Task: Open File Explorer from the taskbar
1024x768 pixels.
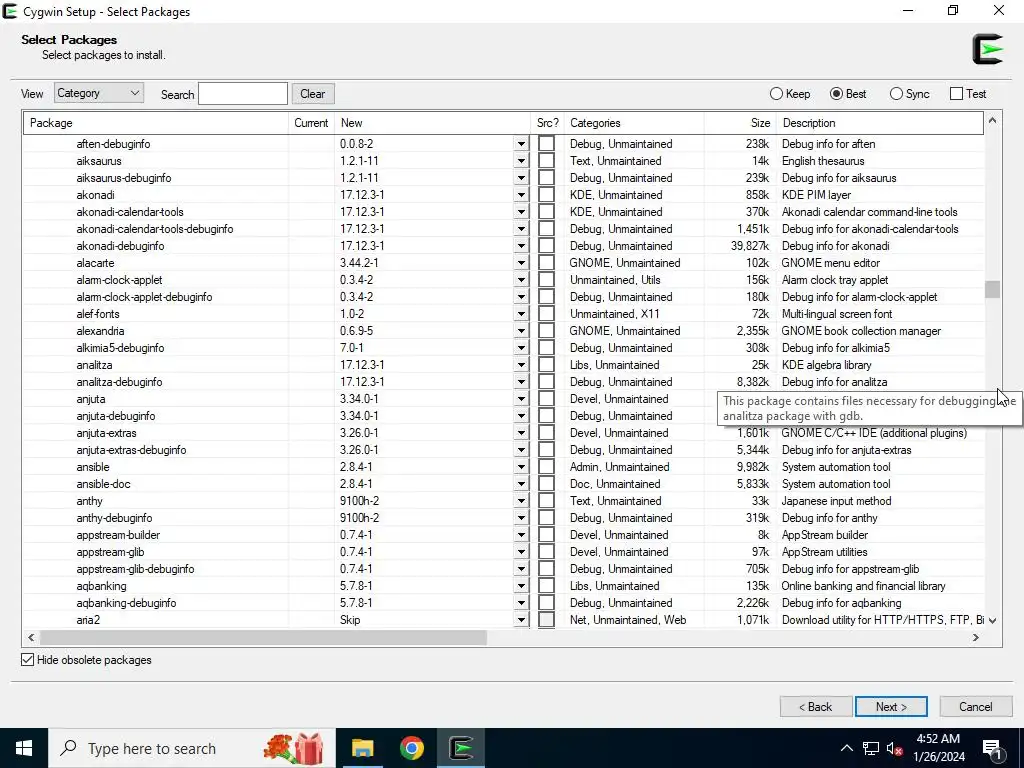Action: (x=362, y=748)
